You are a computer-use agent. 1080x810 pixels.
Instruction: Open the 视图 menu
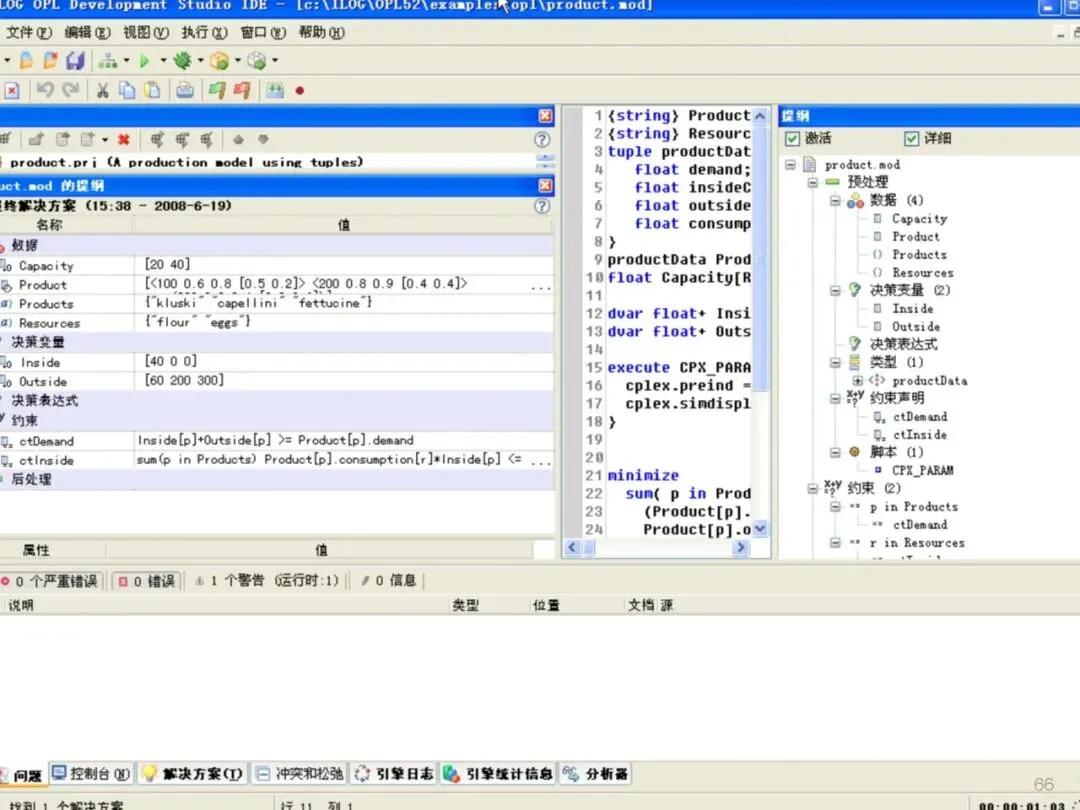145,32
